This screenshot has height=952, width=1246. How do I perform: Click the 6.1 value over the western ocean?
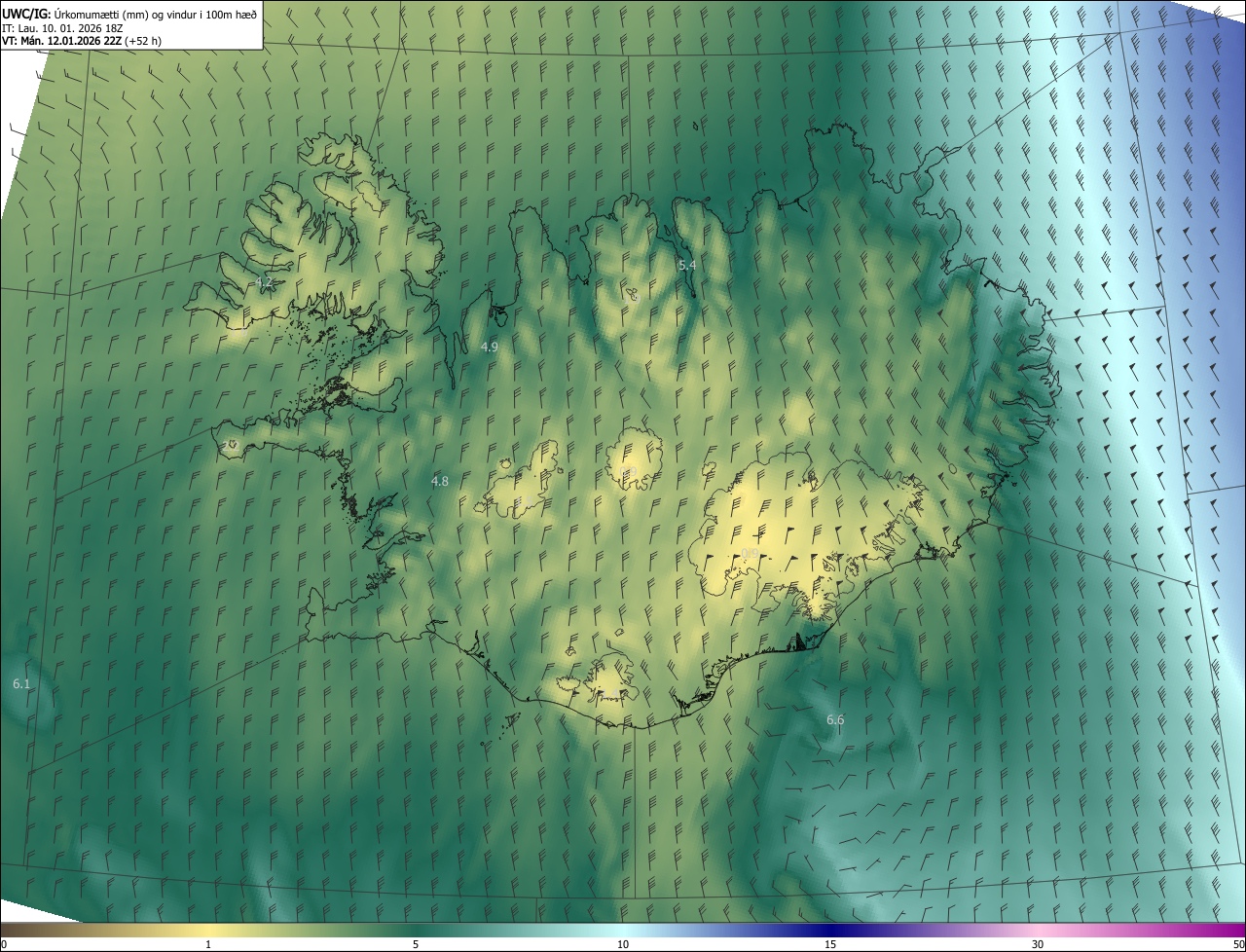[21, 684]
